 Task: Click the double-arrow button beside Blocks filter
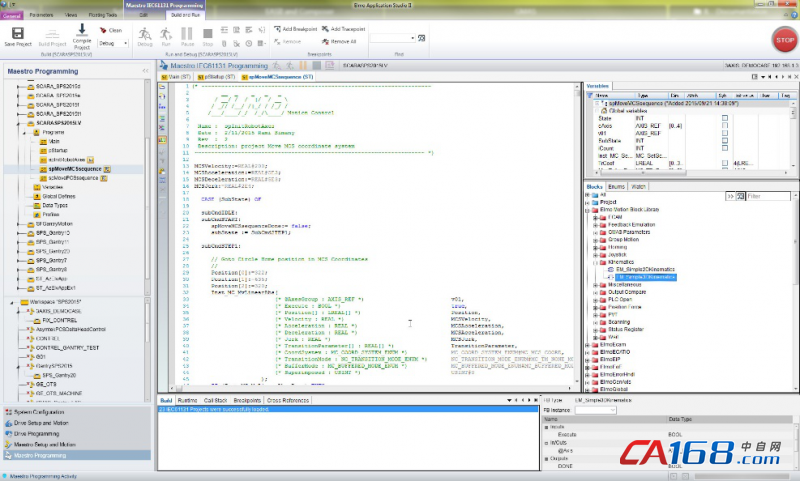(x=730, y=196)
